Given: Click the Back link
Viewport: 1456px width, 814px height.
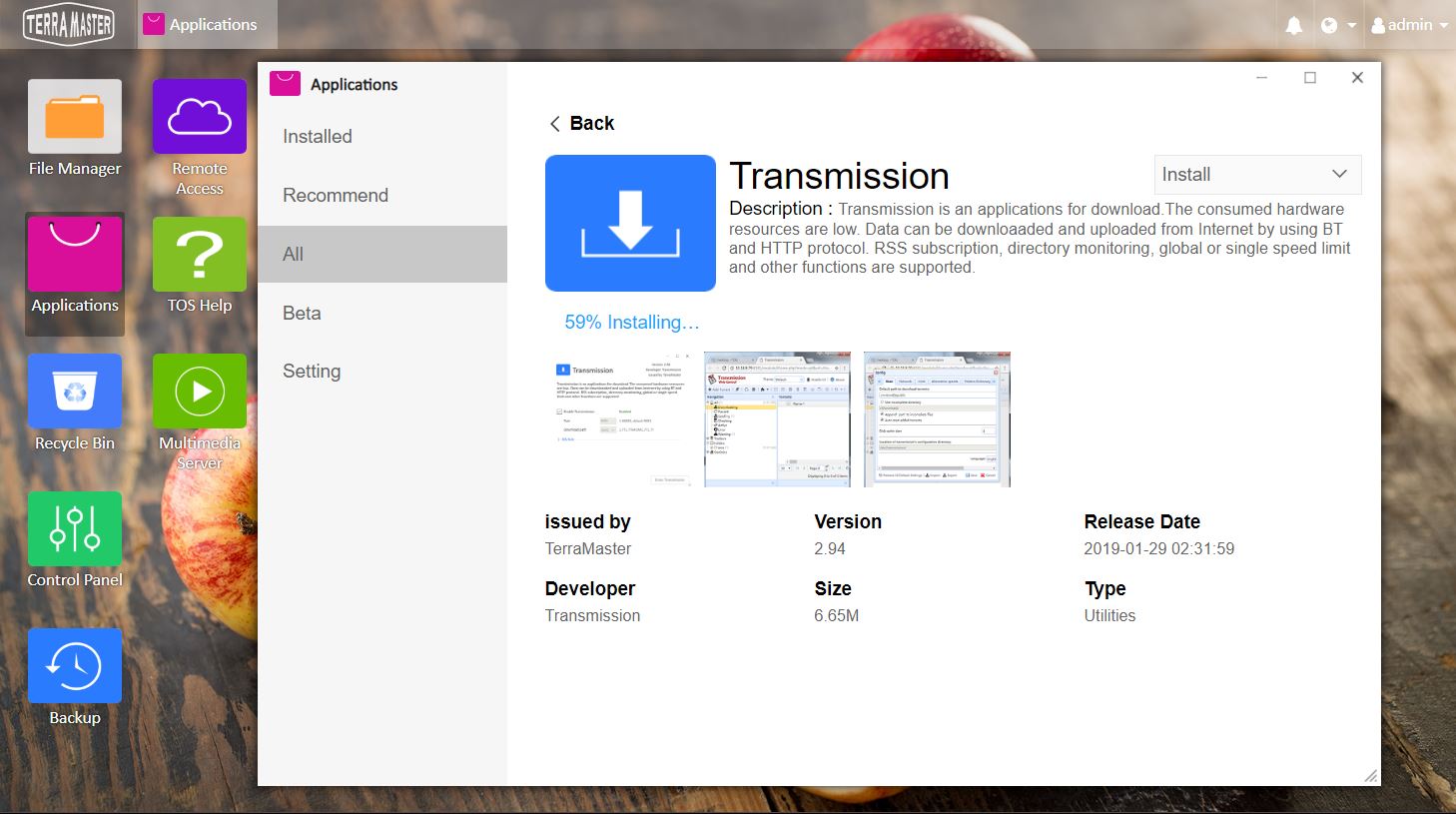Looking at the screenshot, I should pyautogui.click(x=582, y=124).
